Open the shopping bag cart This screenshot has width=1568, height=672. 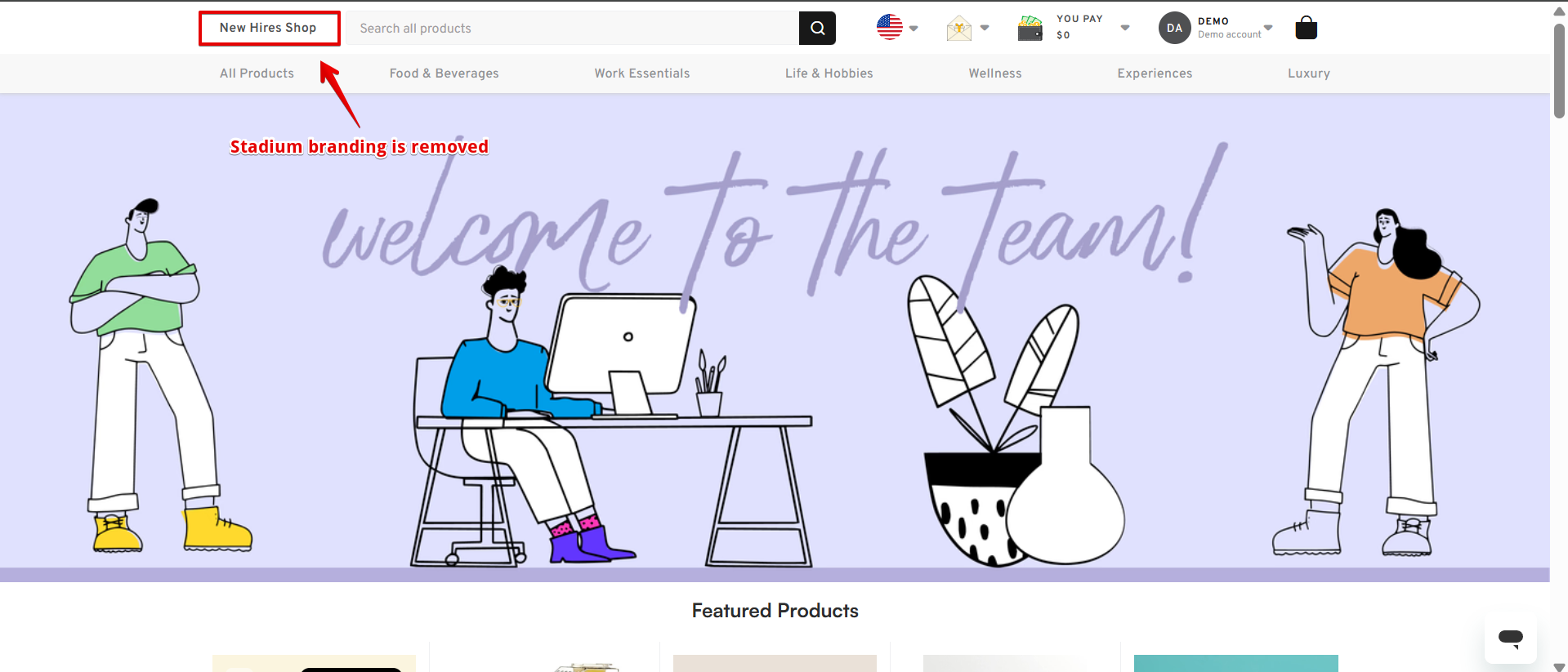pos(1306,28)
